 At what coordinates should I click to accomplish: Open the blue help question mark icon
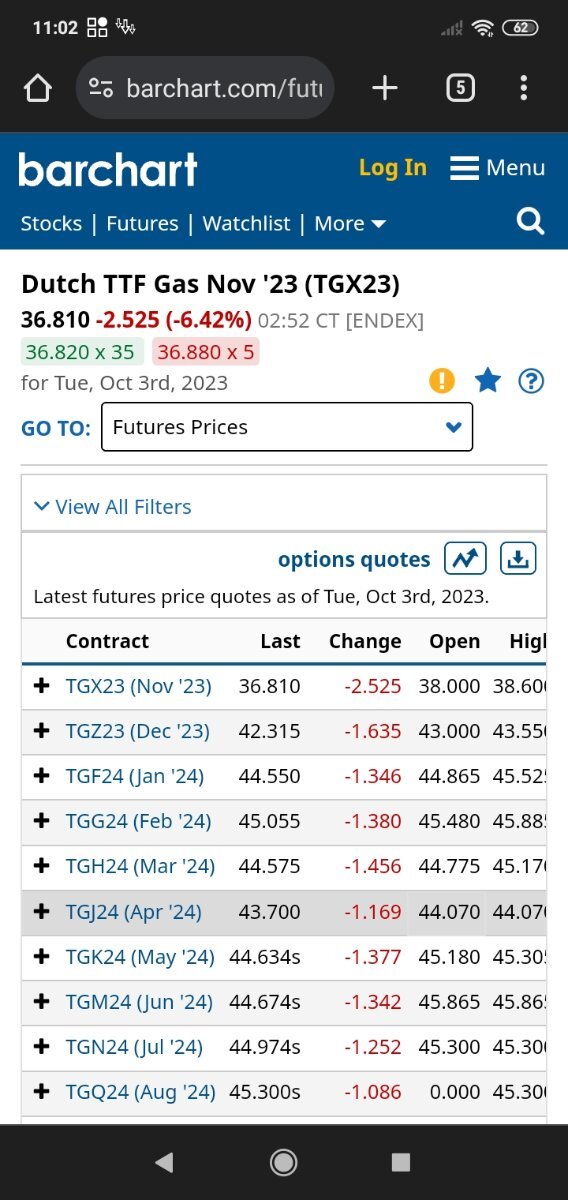531,380
